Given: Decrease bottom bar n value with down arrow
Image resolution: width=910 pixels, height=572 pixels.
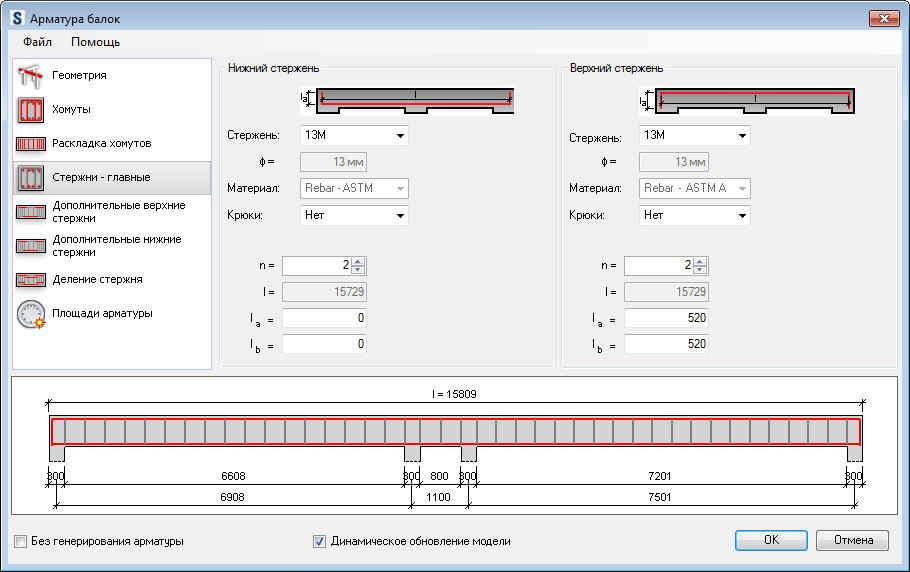Looking at the screenshot, I should (358, 270).
